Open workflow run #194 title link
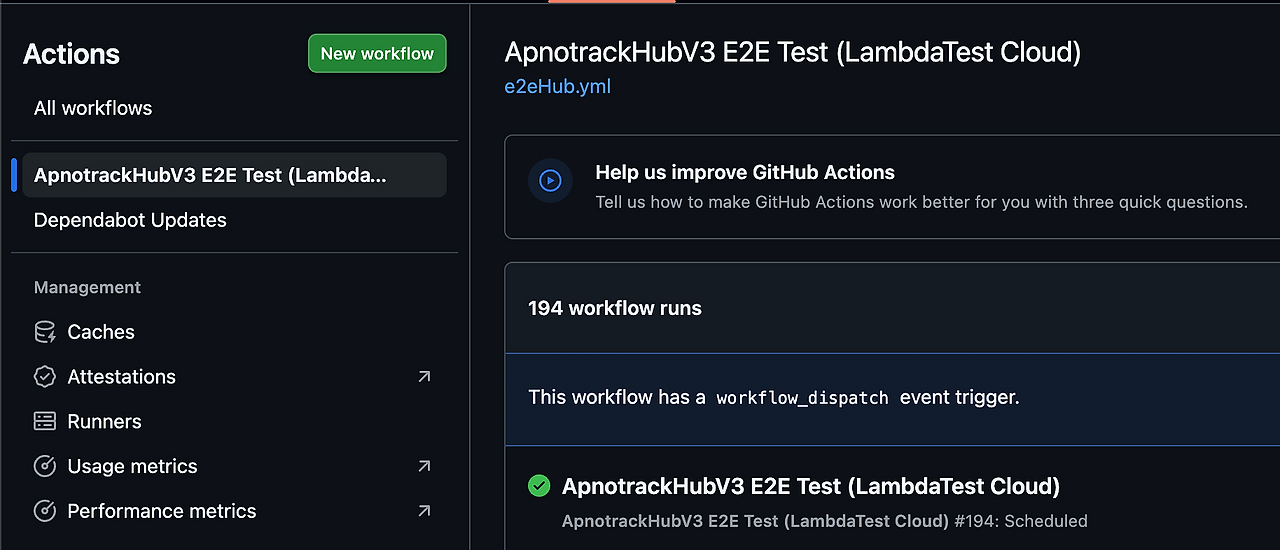Screen dimensions: 1280x550 click(811, 486)
